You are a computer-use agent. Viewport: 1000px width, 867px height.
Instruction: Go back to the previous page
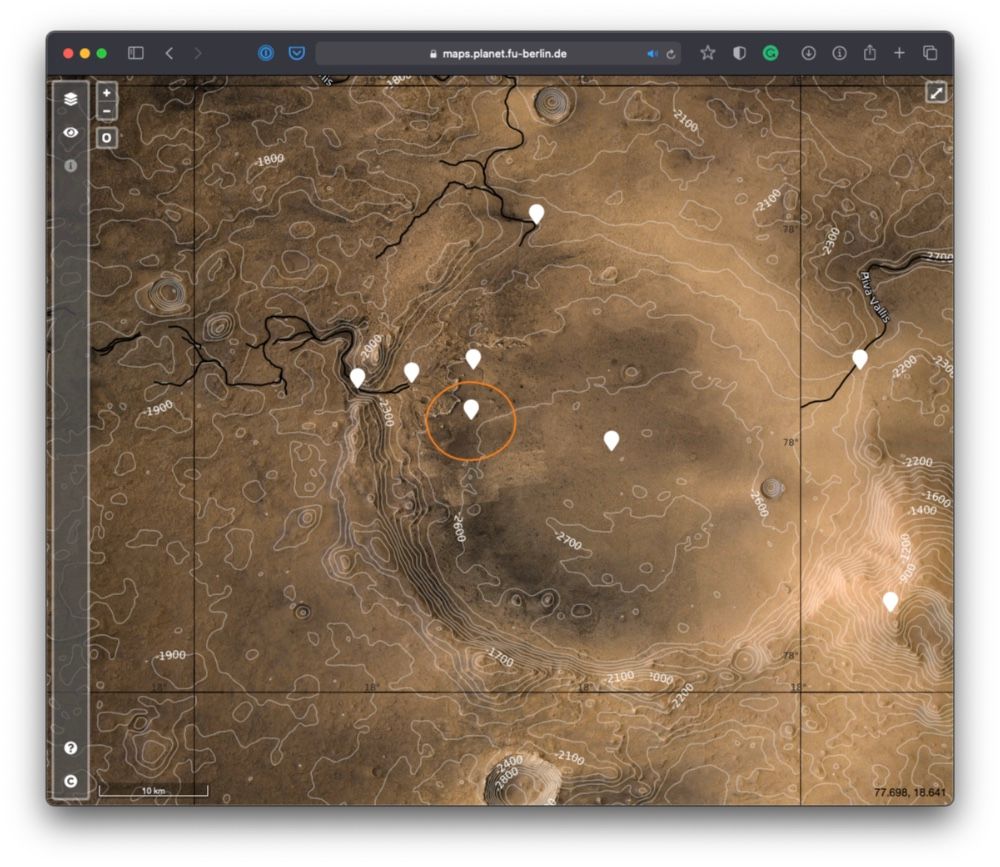coord(169,53)
